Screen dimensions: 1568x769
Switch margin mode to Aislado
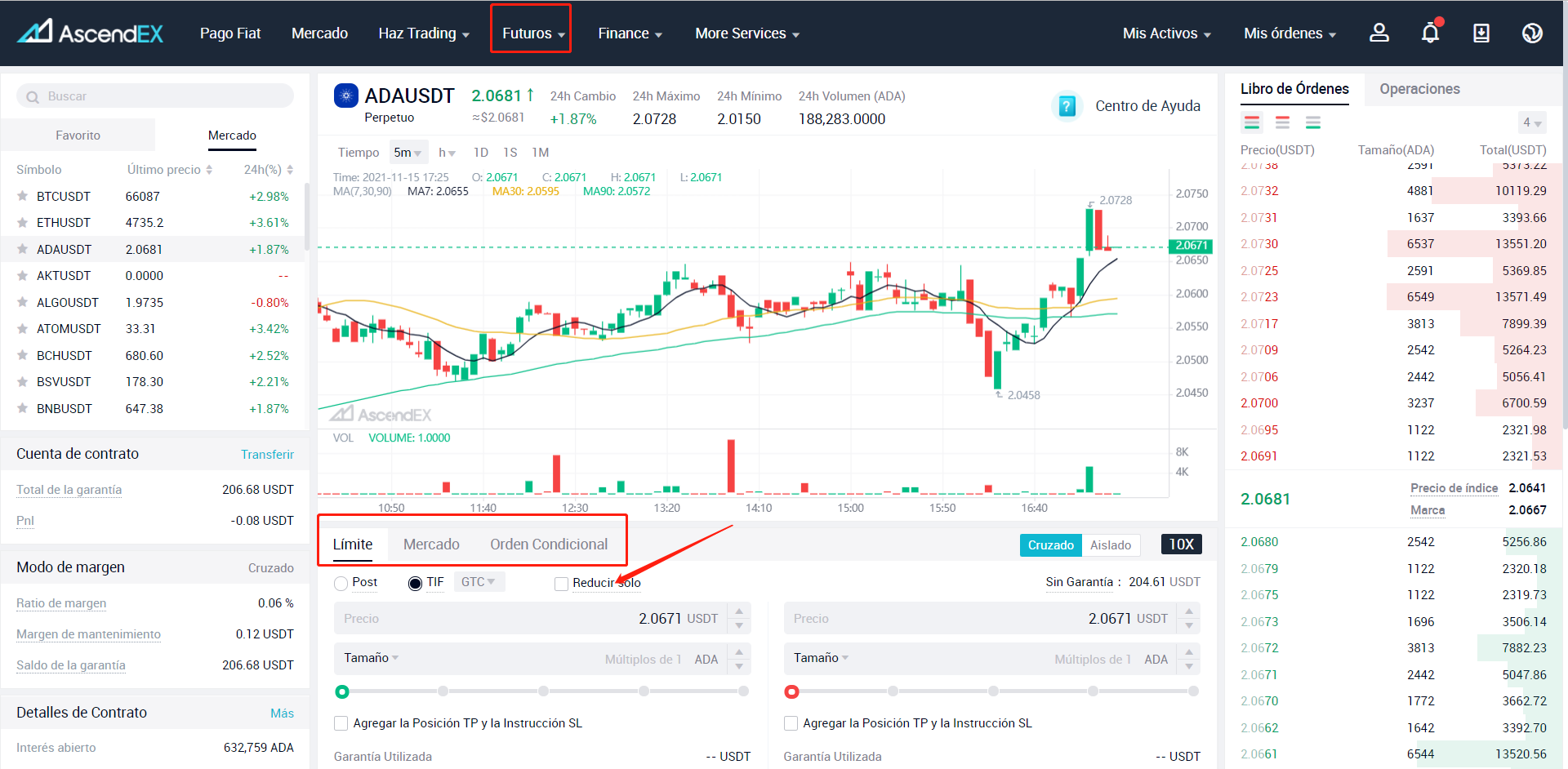point(1111,545)
